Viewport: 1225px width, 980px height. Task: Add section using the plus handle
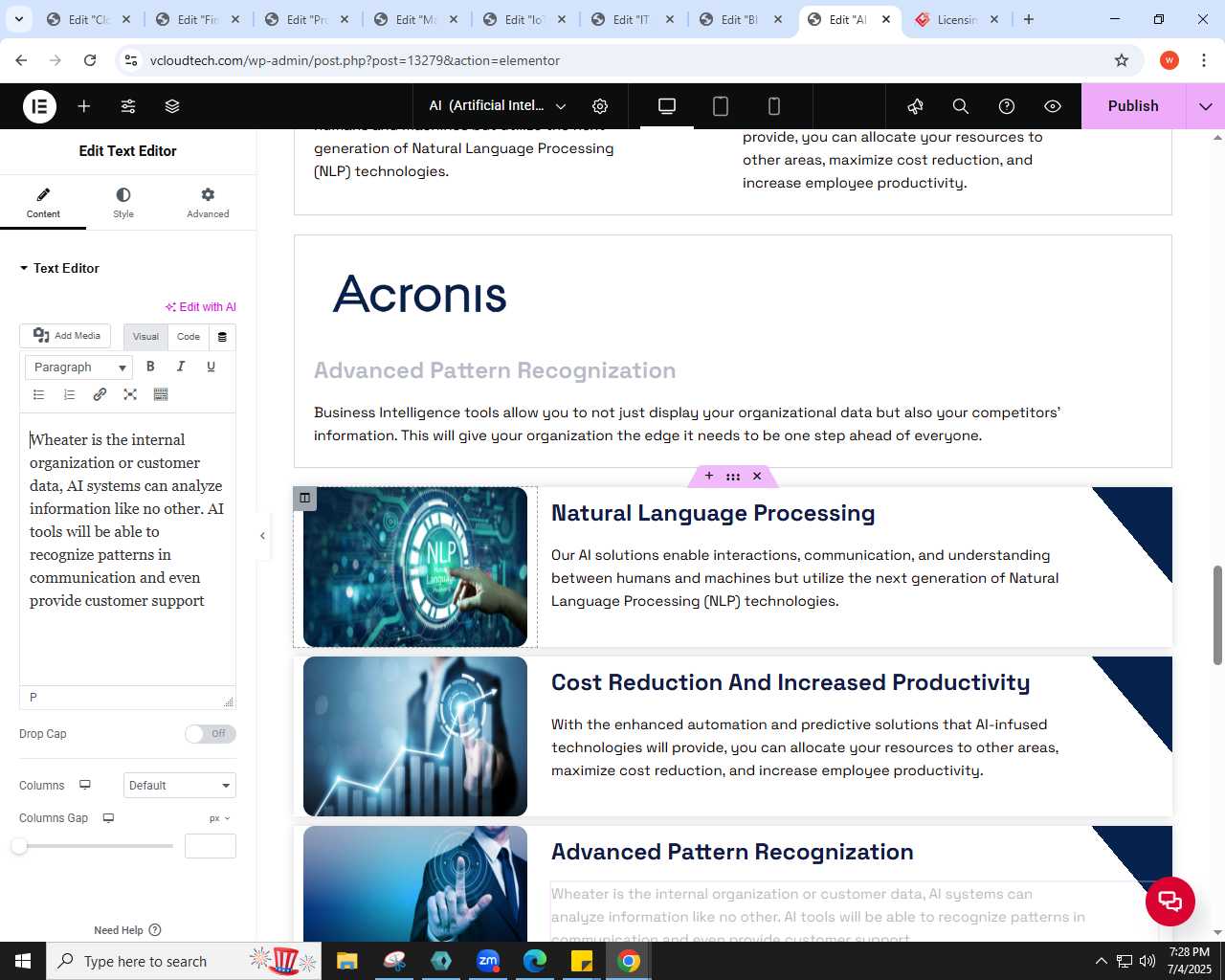pos(709,476)
